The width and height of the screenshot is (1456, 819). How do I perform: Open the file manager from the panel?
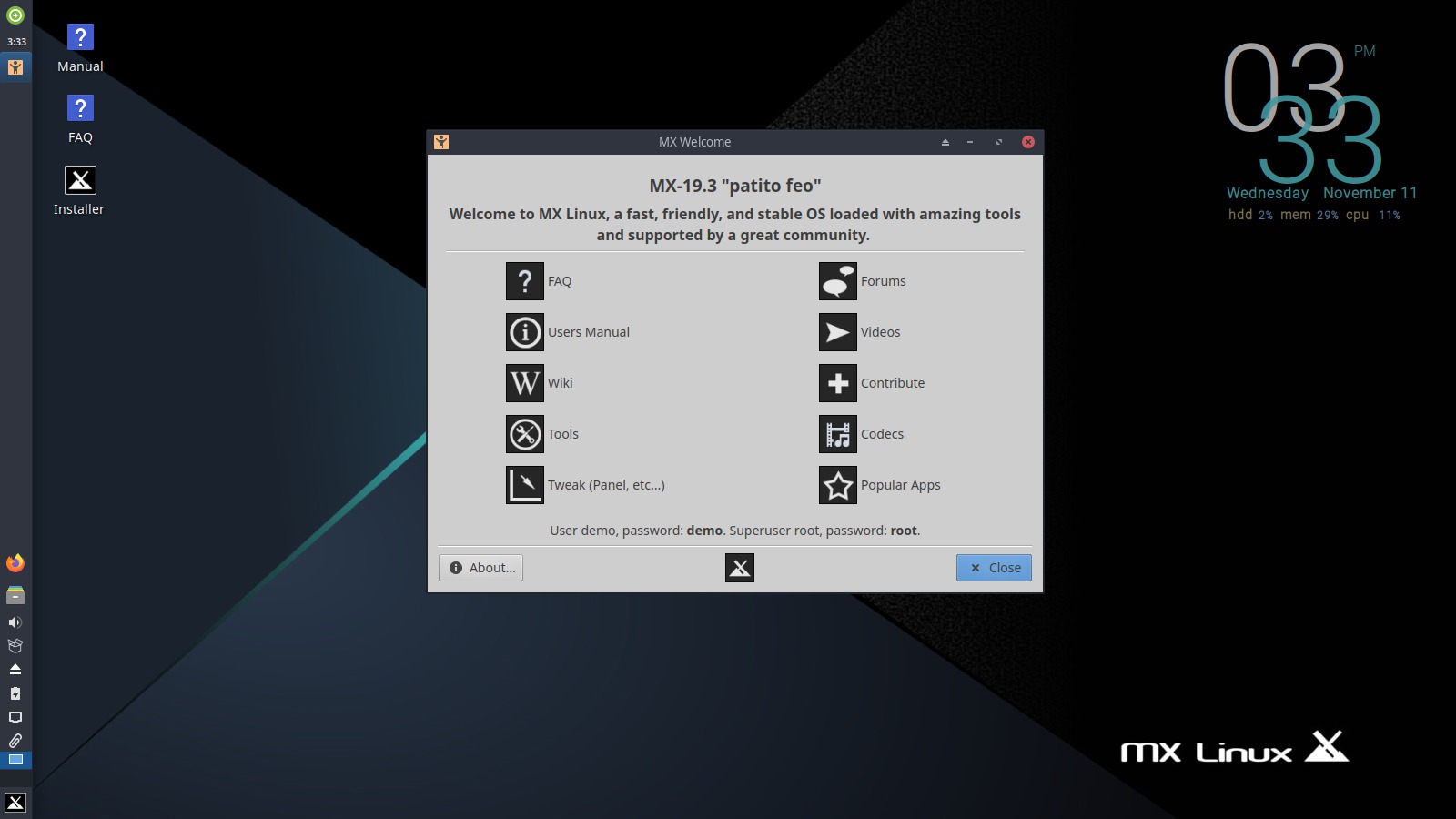coord(15,595)
